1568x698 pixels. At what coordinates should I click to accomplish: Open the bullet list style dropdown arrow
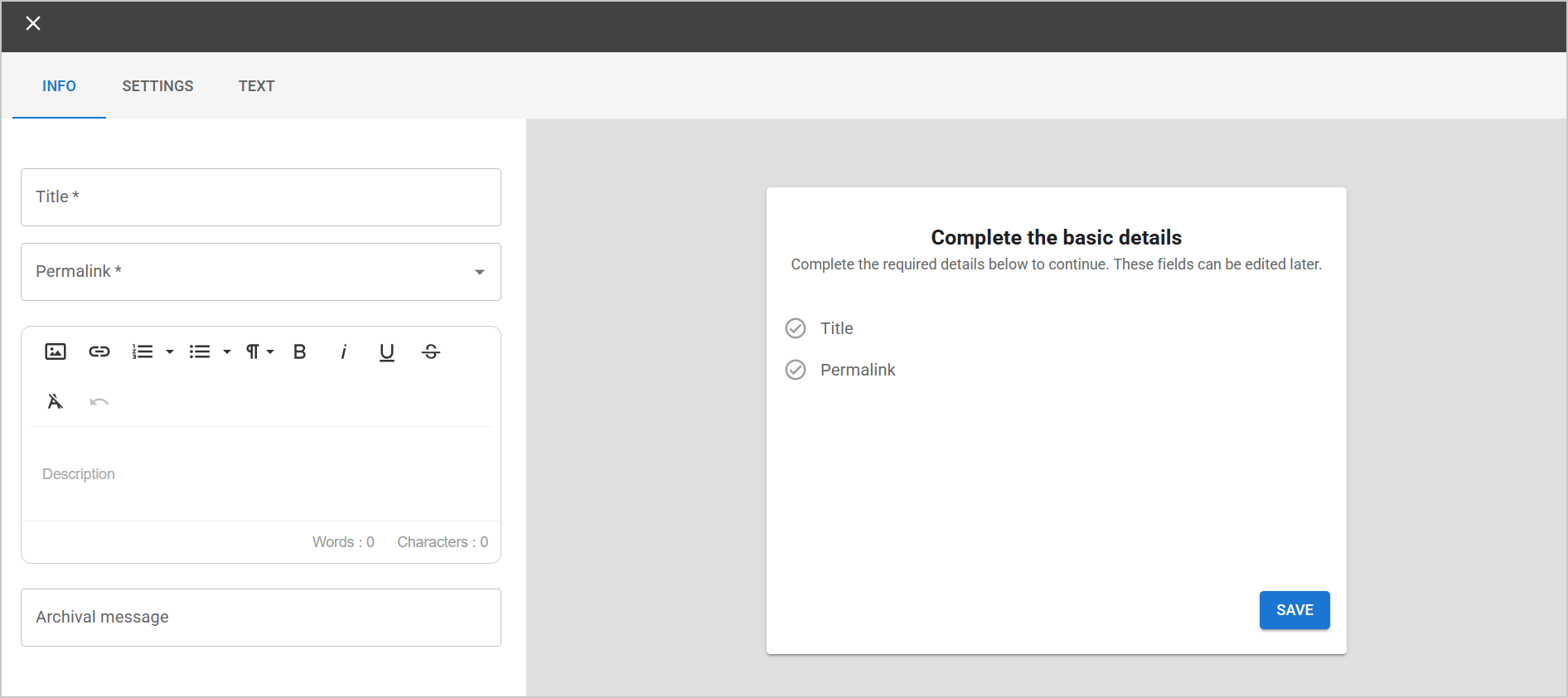pyautogui.click(x=227, y=351)
